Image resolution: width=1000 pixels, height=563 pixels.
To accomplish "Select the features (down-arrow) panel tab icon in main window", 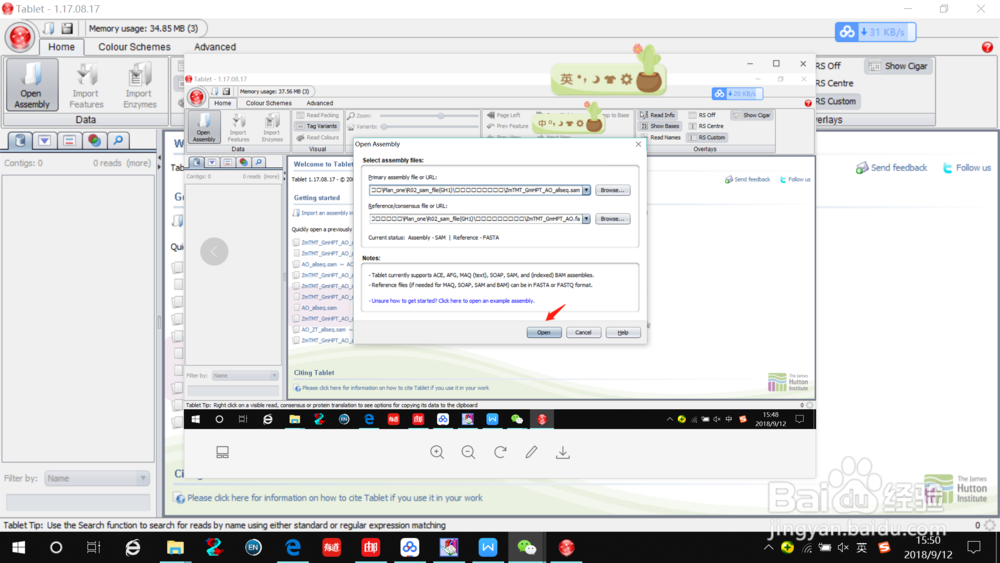I will [x=45, y=140].
